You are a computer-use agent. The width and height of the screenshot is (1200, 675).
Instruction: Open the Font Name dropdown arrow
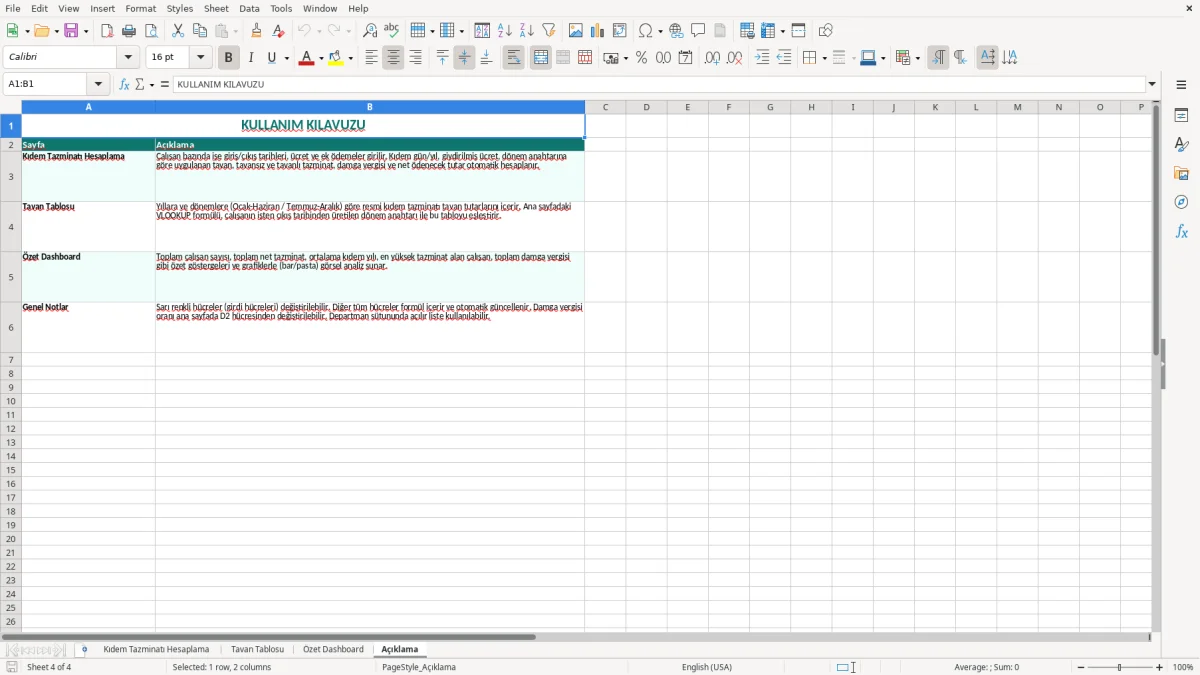(x=128, y=58)
